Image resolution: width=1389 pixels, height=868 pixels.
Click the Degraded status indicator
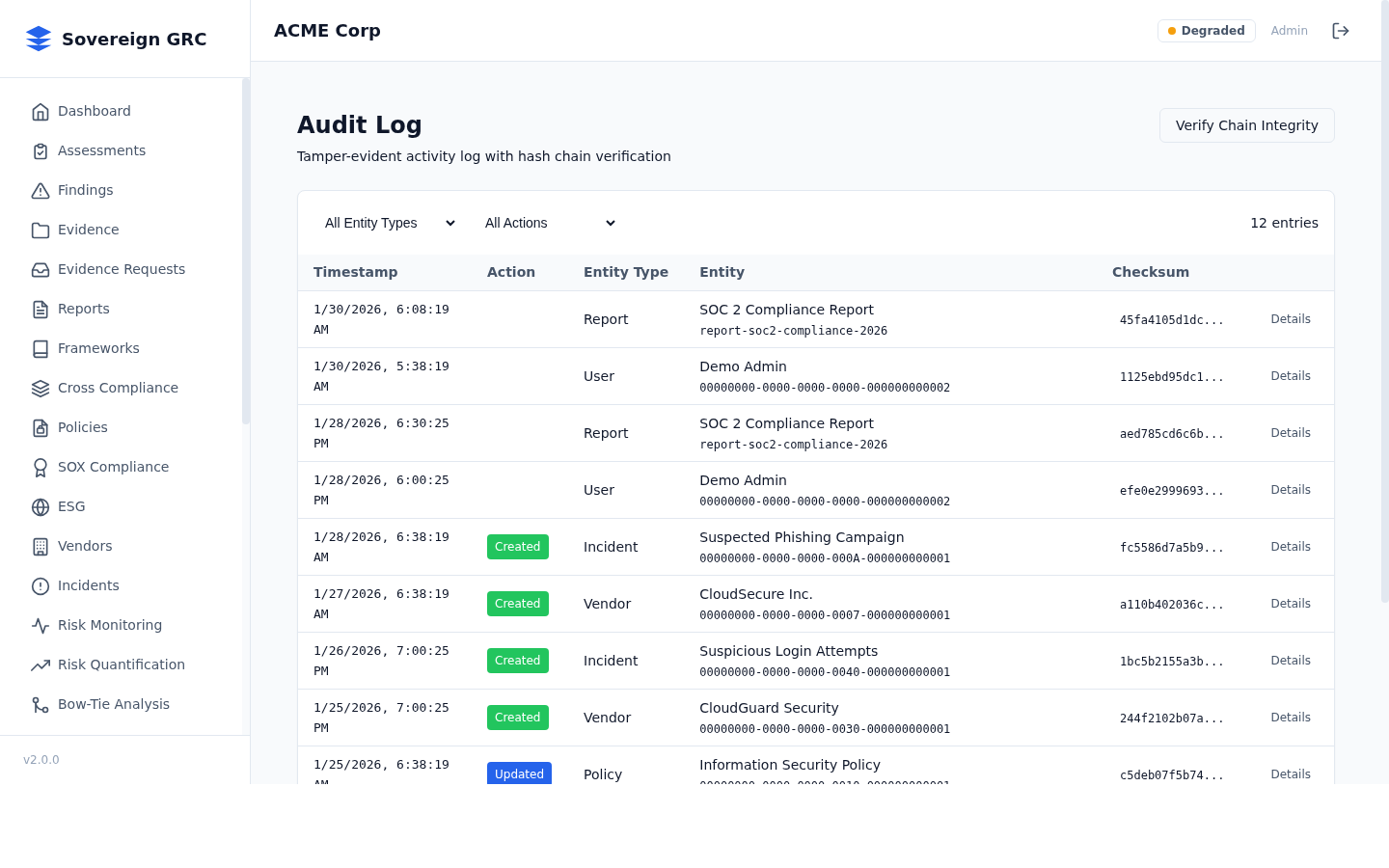pos(1206,30)
